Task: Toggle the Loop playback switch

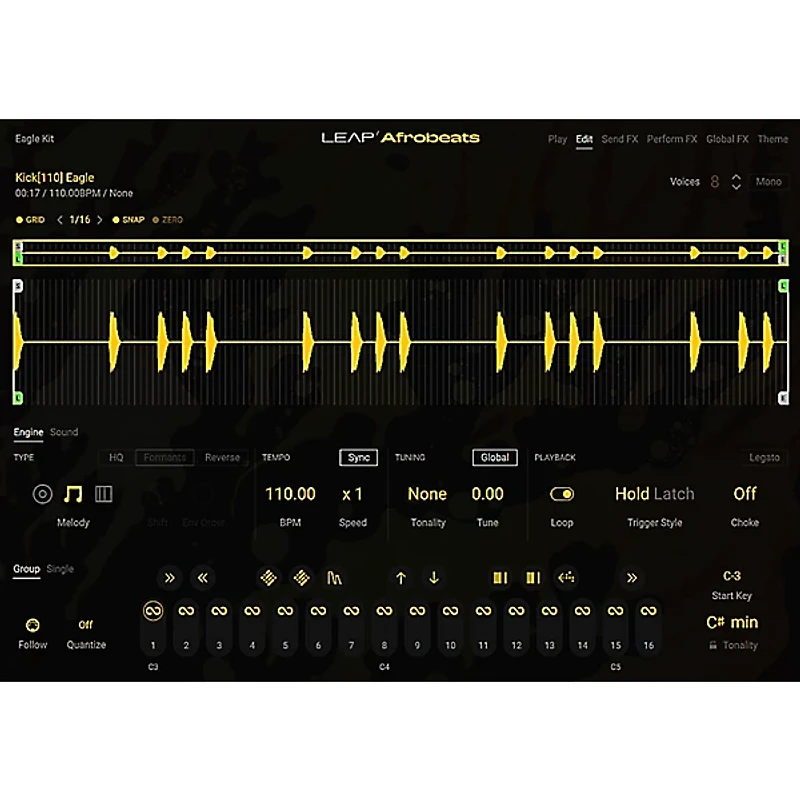Action: click(562, 493)
